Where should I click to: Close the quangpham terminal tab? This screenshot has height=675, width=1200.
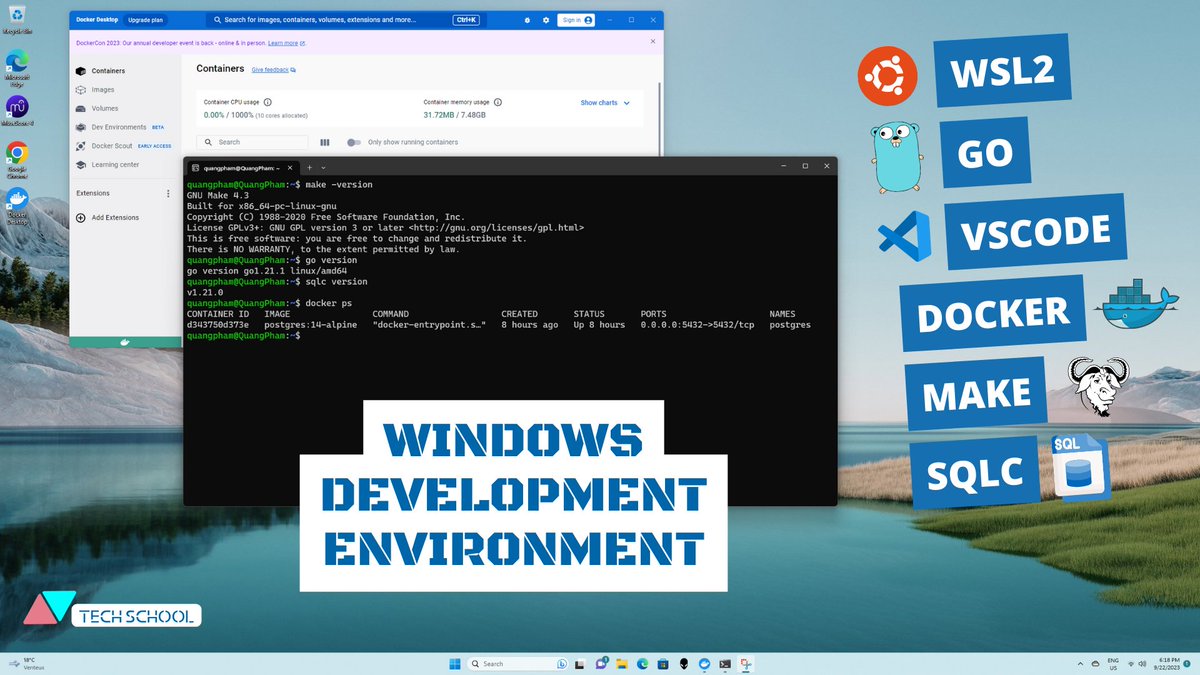click(291, 167)
